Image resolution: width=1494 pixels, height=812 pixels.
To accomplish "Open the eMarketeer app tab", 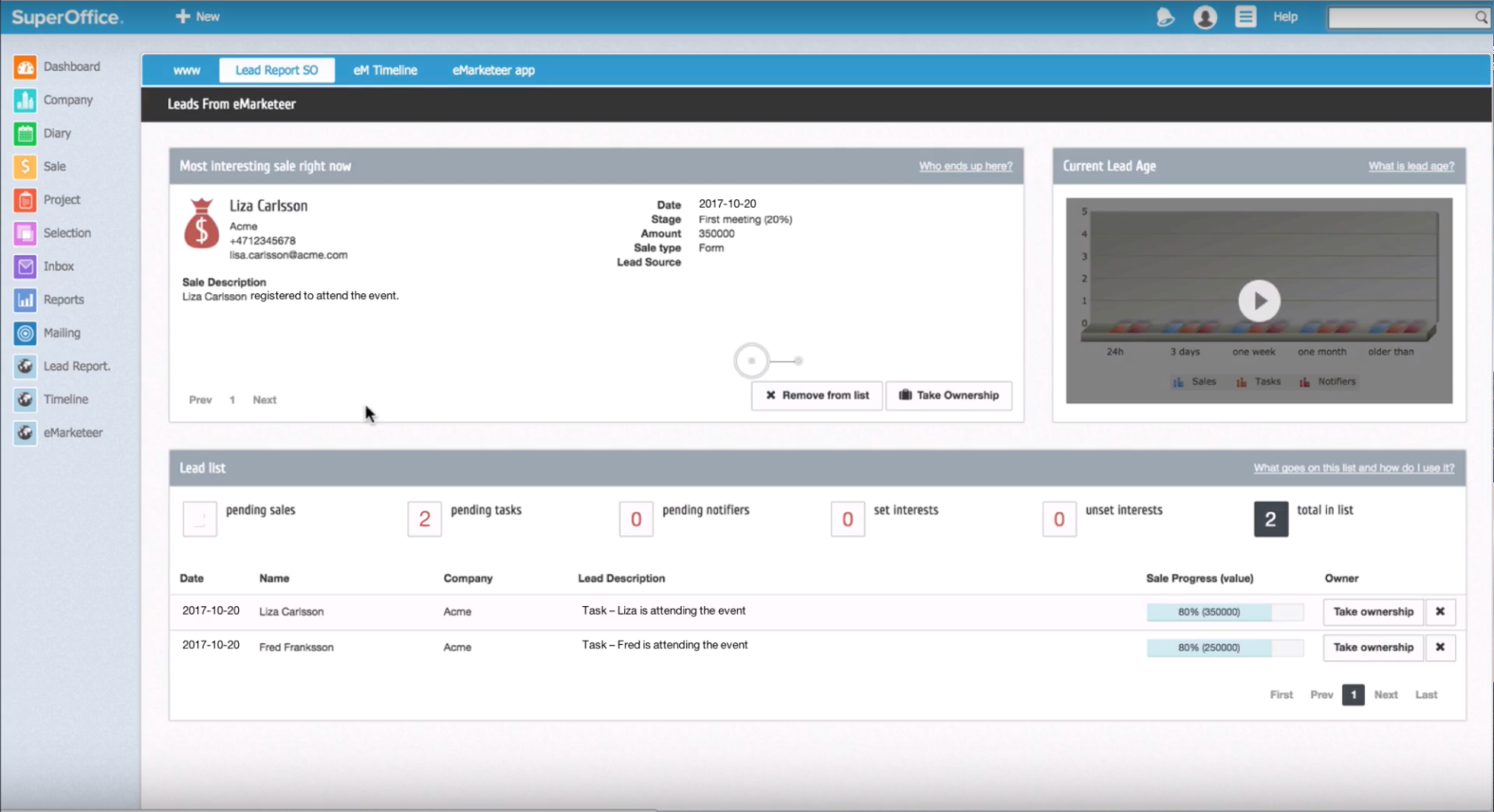I will 493,70.
